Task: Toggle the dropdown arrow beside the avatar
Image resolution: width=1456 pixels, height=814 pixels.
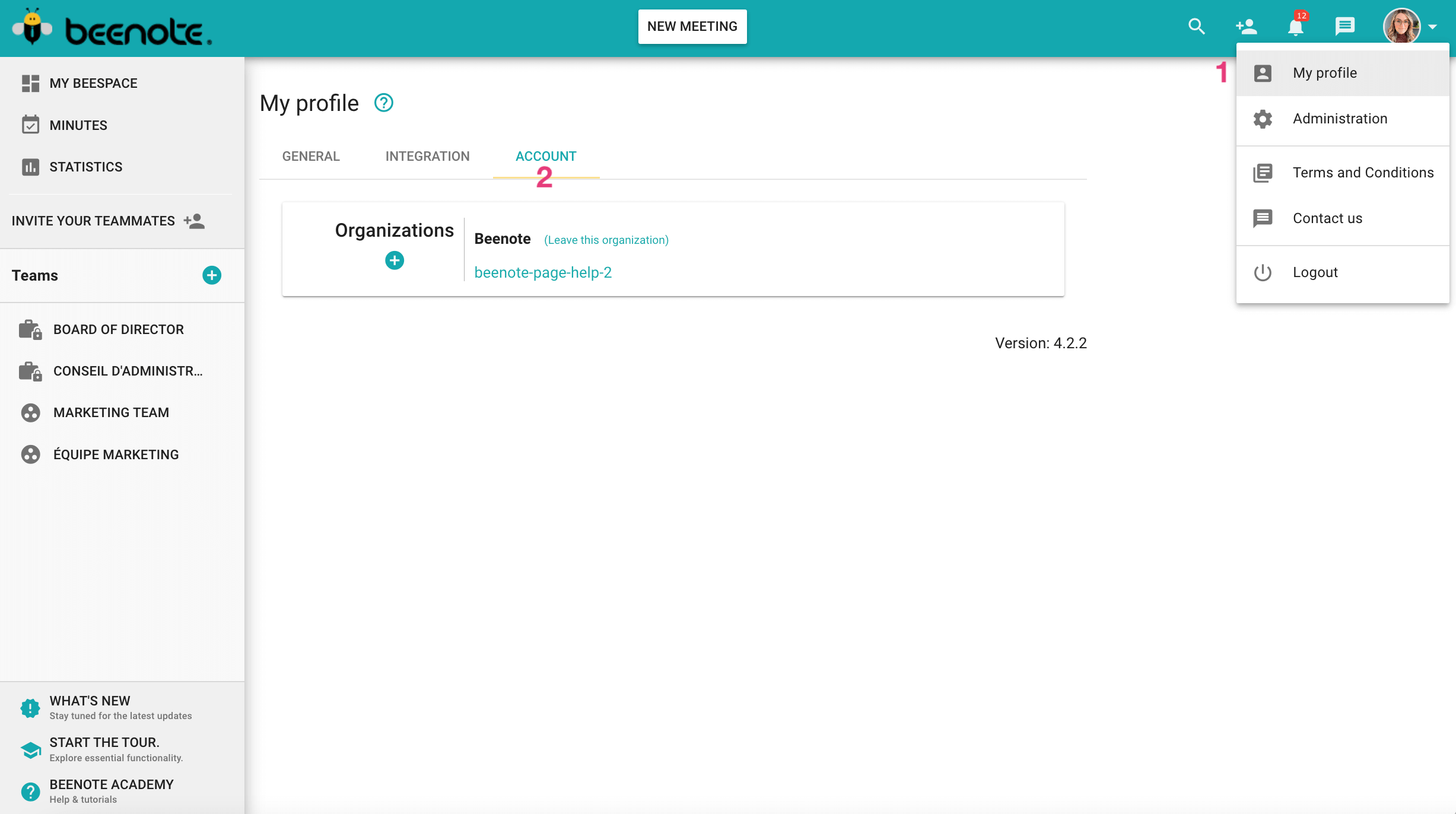Action: click(x=1433, y=27)
